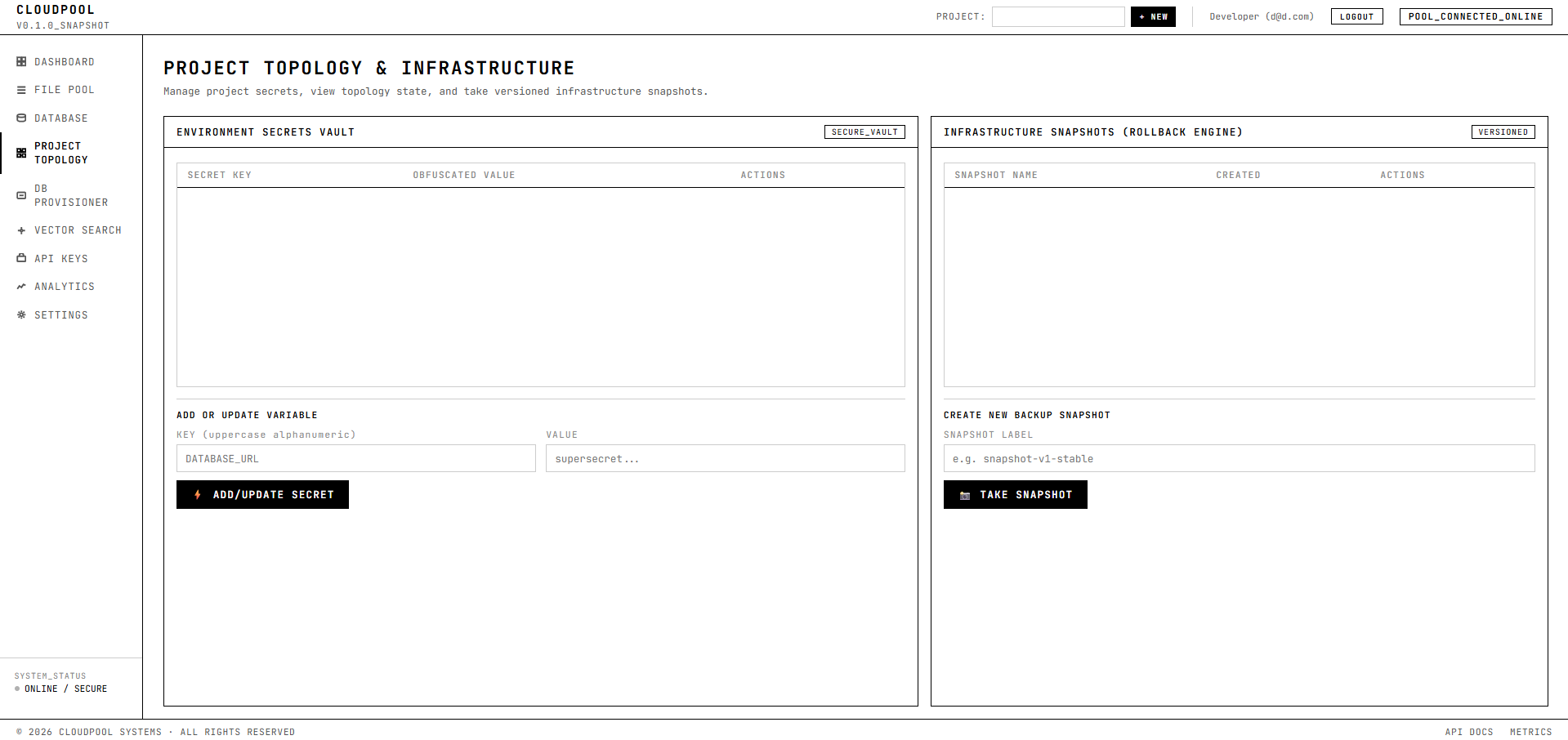Screen dimensions: 1568x740
Task: Click the lightning bolt icon on Add/Update Secret
Action: [198, 495]
